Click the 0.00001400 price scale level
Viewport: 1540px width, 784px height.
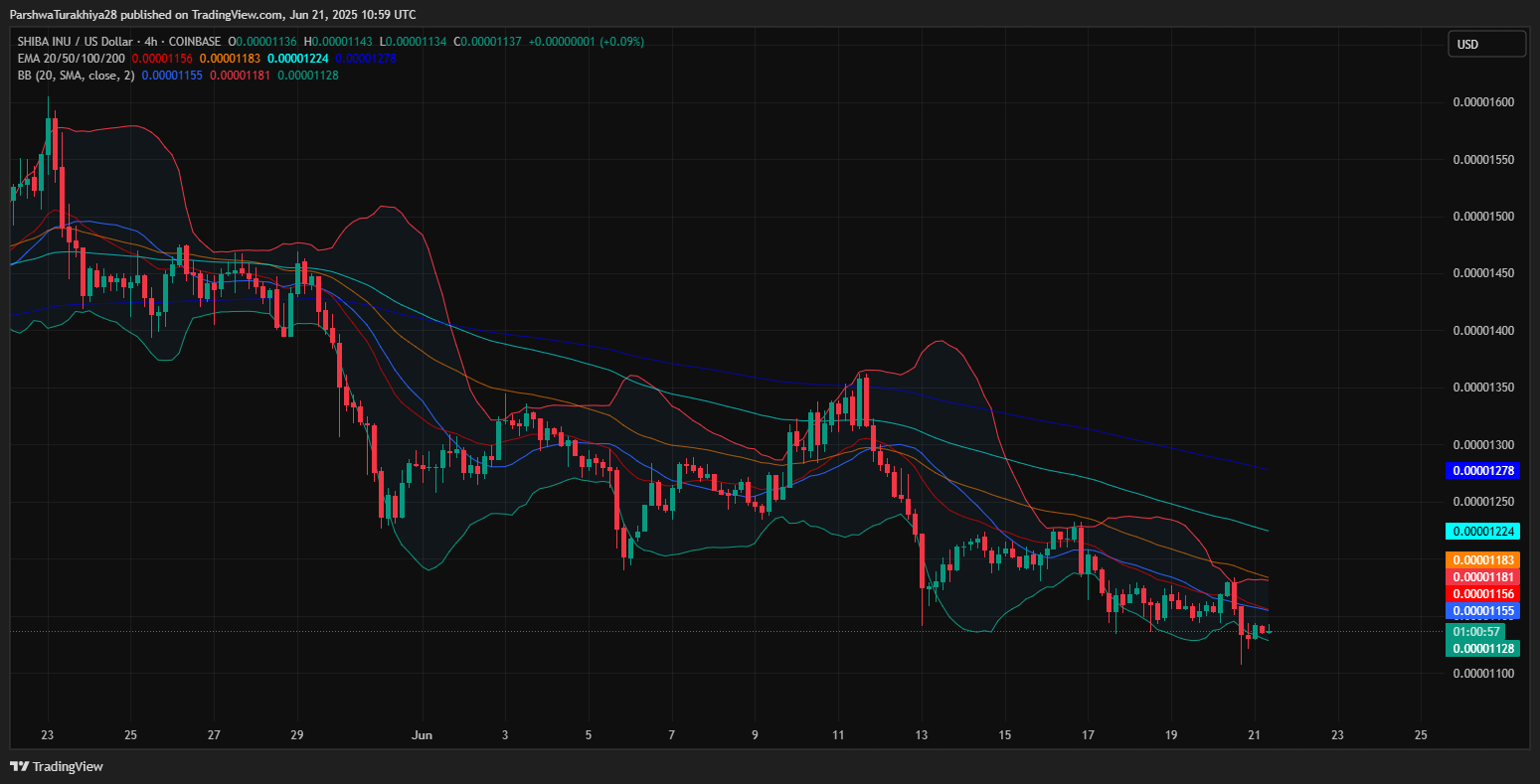[1483, 330]
